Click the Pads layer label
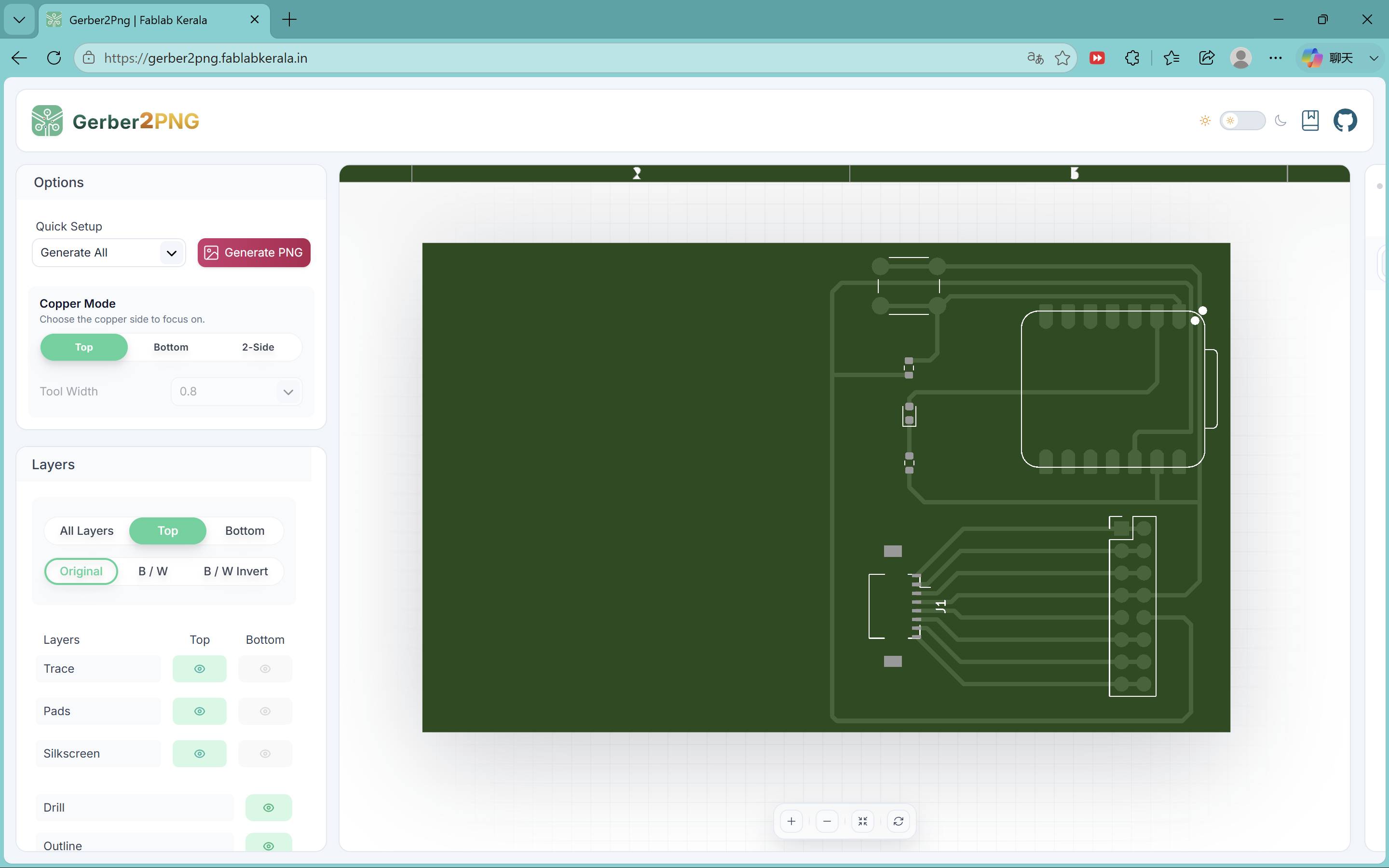The height and width of the screenshot is (868, 1389). tap(57, 711)
